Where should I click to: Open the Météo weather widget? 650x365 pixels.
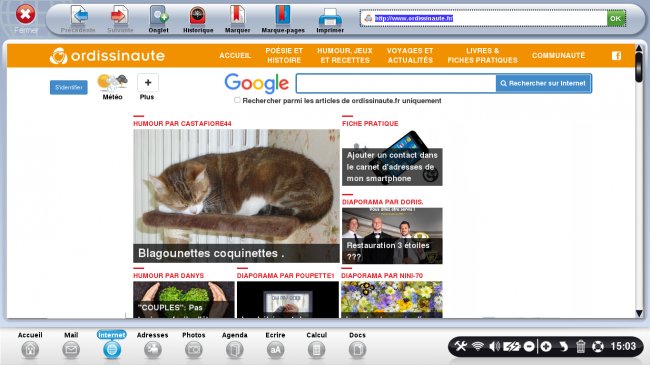(x=112, y=87)
